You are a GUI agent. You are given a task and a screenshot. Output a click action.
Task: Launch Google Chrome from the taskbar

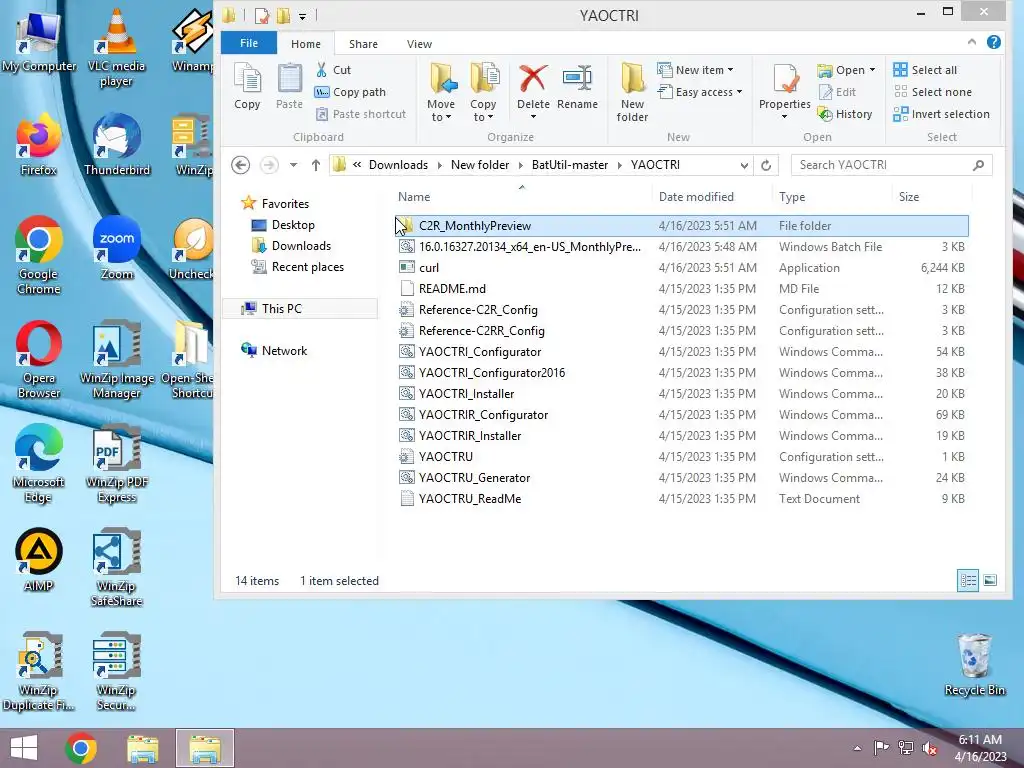click(x=81, y=748)
